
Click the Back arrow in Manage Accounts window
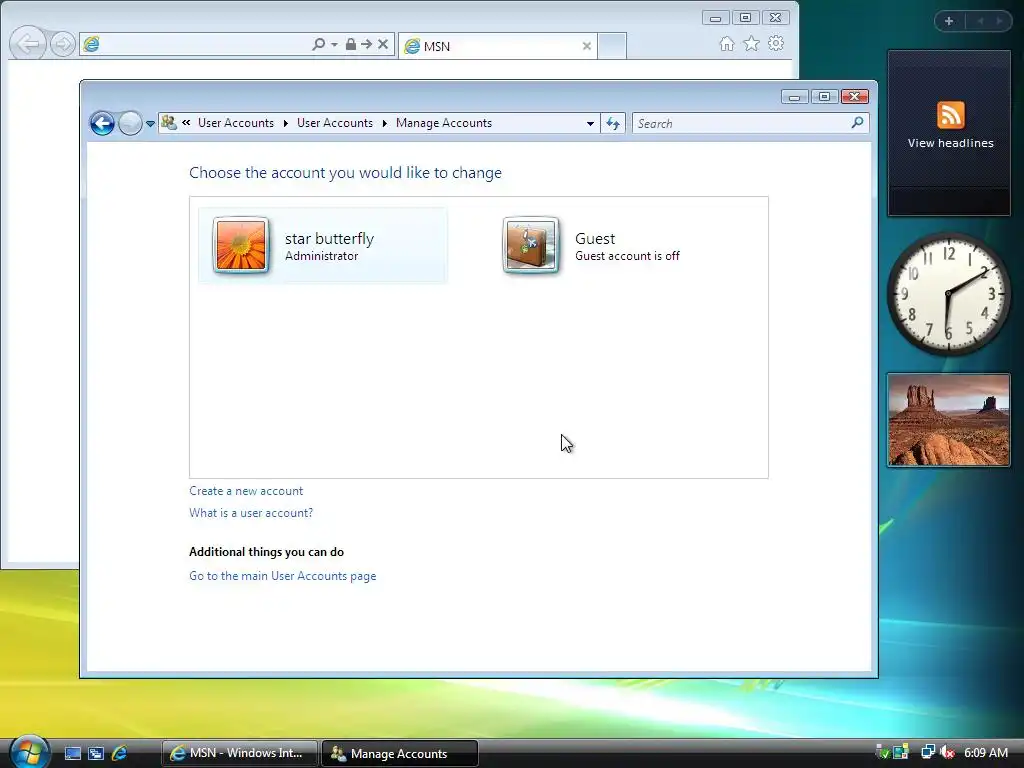tap(103, 123)
